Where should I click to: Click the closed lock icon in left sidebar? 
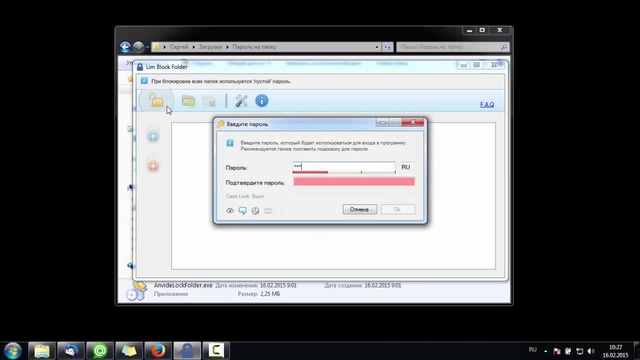(x=153, y=134)
